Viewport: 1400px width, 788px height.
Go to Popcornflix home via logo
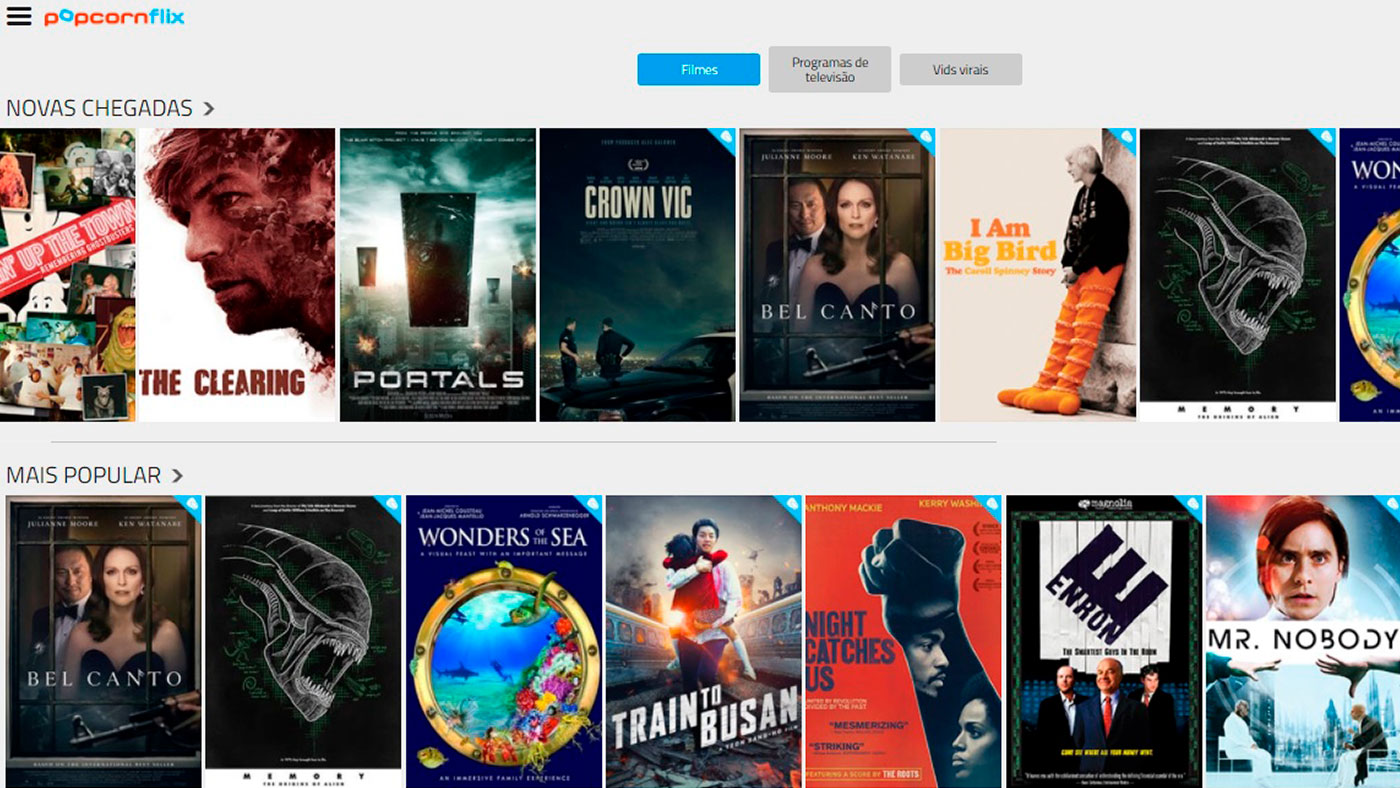(114, 17)
